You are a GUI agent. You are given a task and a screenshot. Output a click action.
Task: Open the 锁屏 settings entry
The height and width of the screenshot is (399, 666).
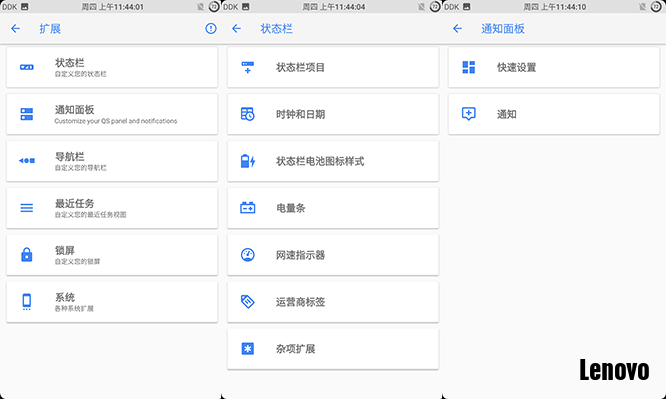click(x=112, y=255)
